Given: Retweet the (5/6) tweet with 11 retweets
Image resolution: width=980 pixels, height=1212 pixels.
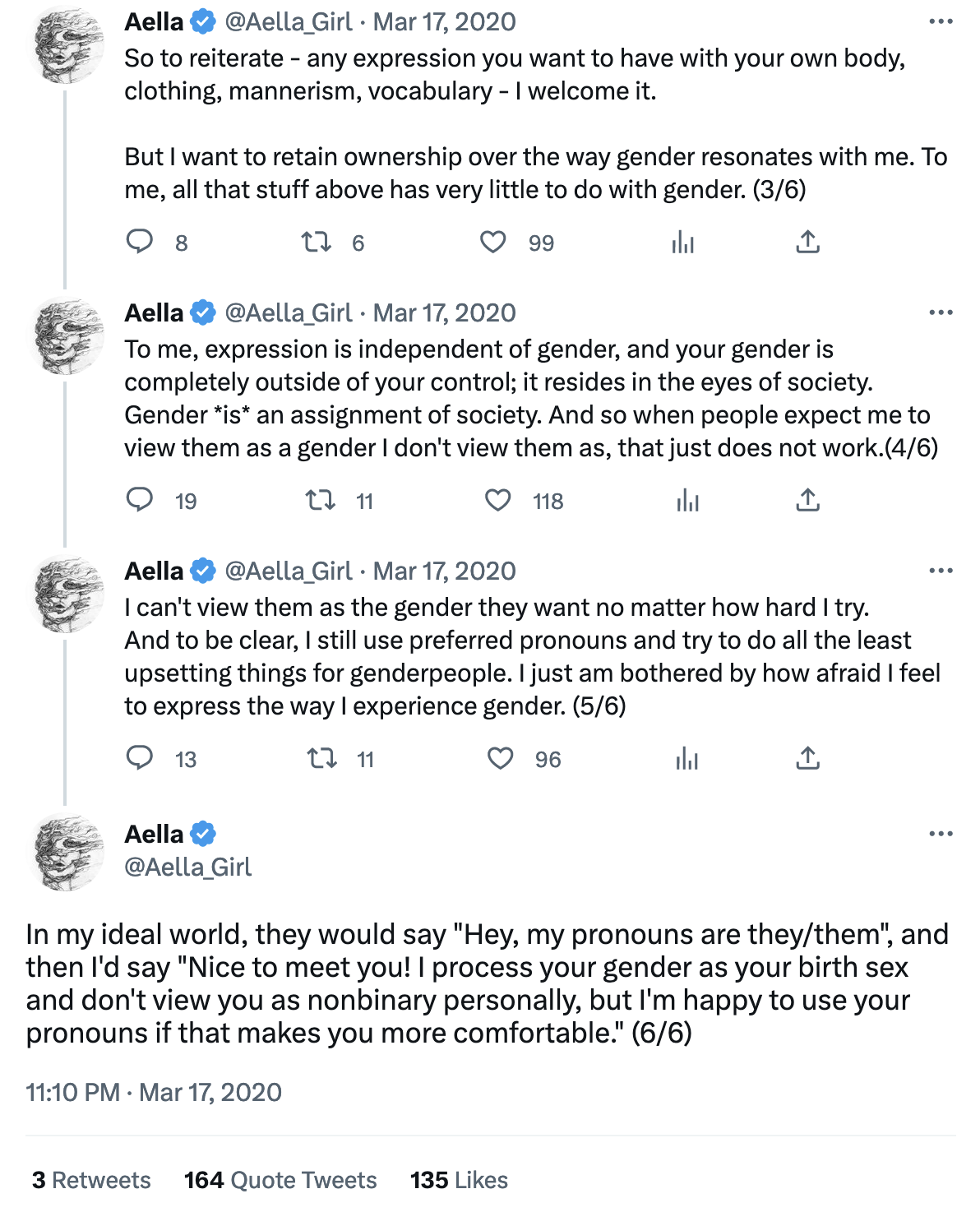Looking at the screenshot, I should pyautogui.click(x=321, y=758).
